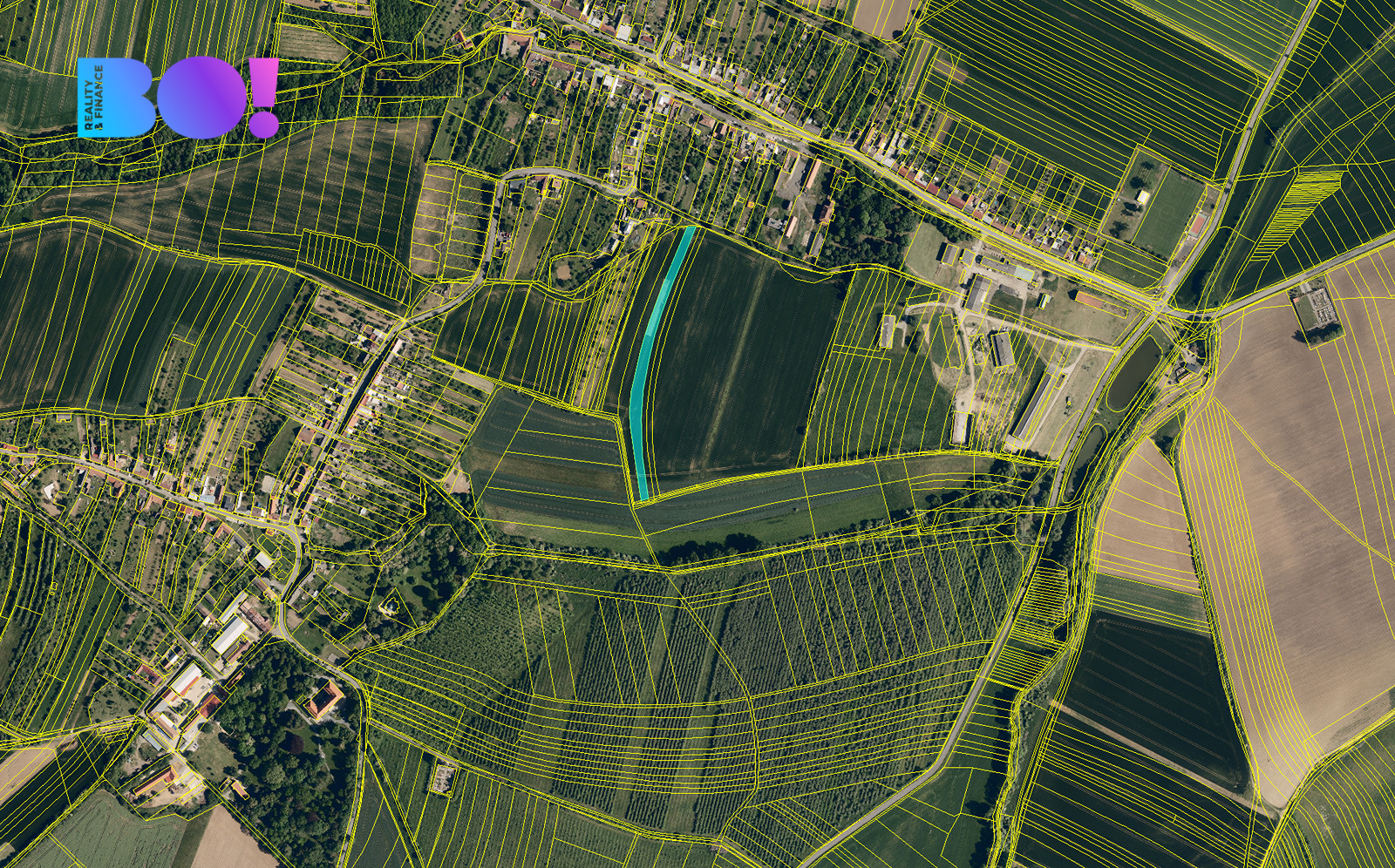
Task: Click the square red-roofed chateau building
Action: [x=324, y=700]
